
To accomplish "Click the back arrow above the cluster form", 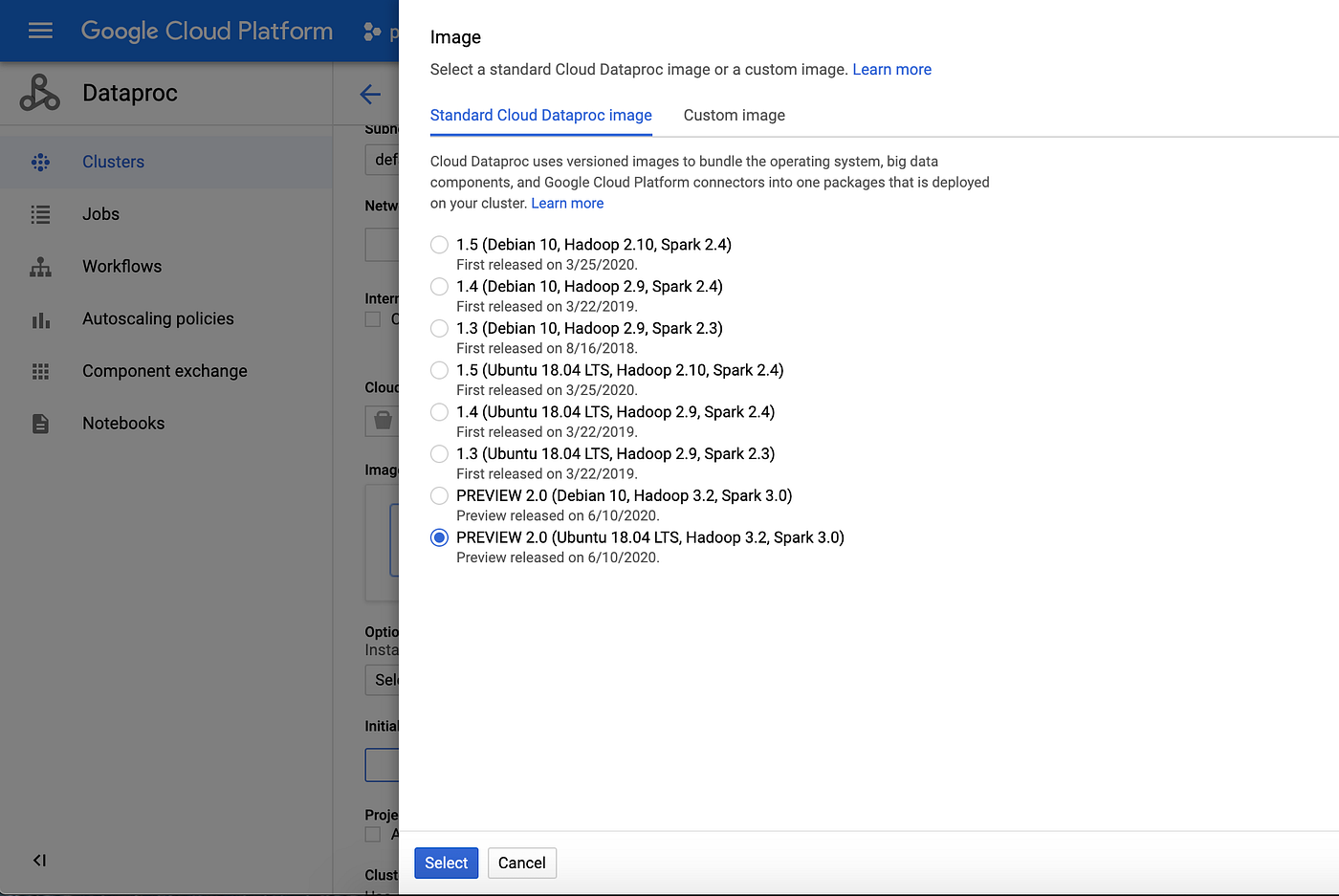I will click(x=370, y=94).
